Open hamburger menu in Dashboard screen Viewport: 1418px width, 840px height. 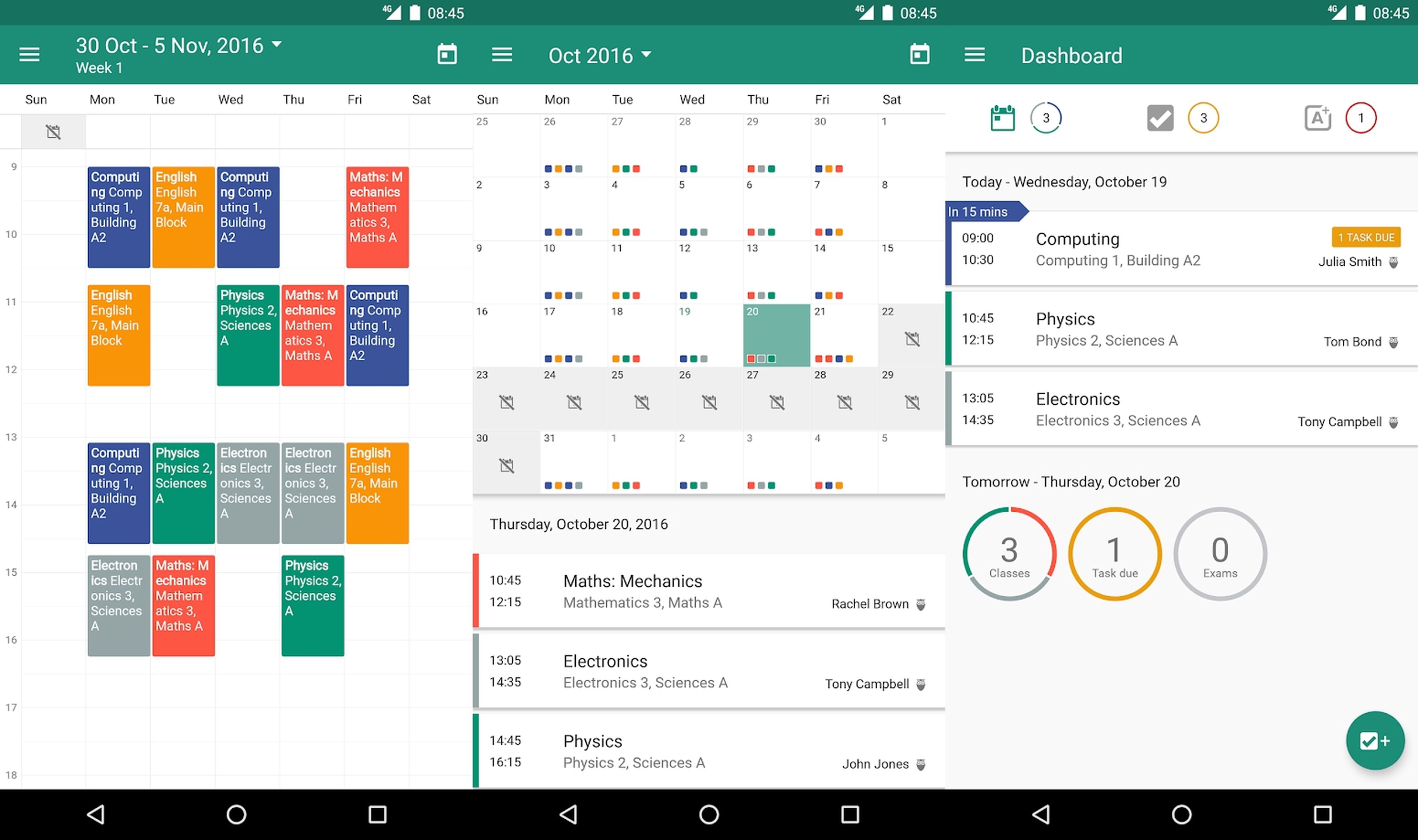tap(974, 55)
